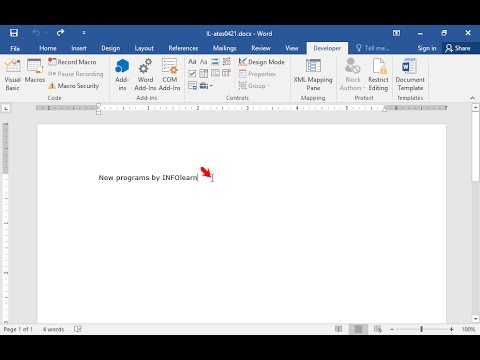Click the Redo arrow in the title bar
This screenshot has width=480, height=360.
60,33
